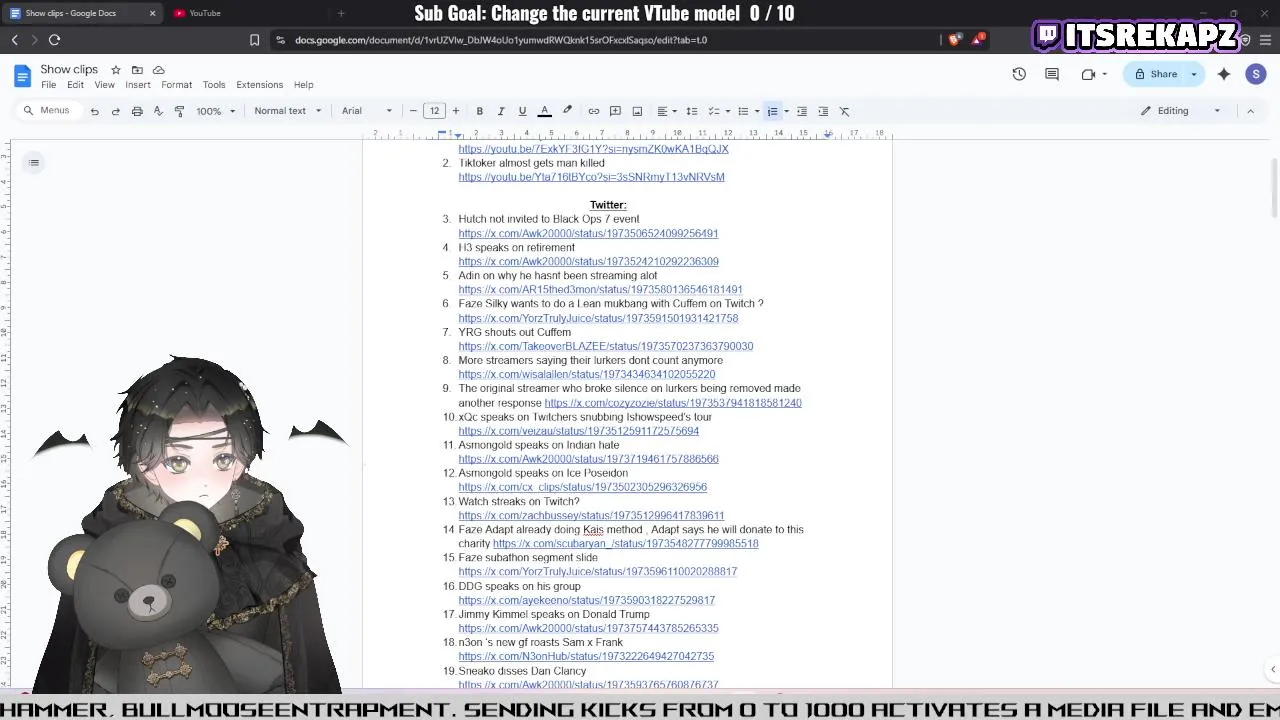The image size is (1280, 720).
Task: Open the Help menu
Action: 303,85
